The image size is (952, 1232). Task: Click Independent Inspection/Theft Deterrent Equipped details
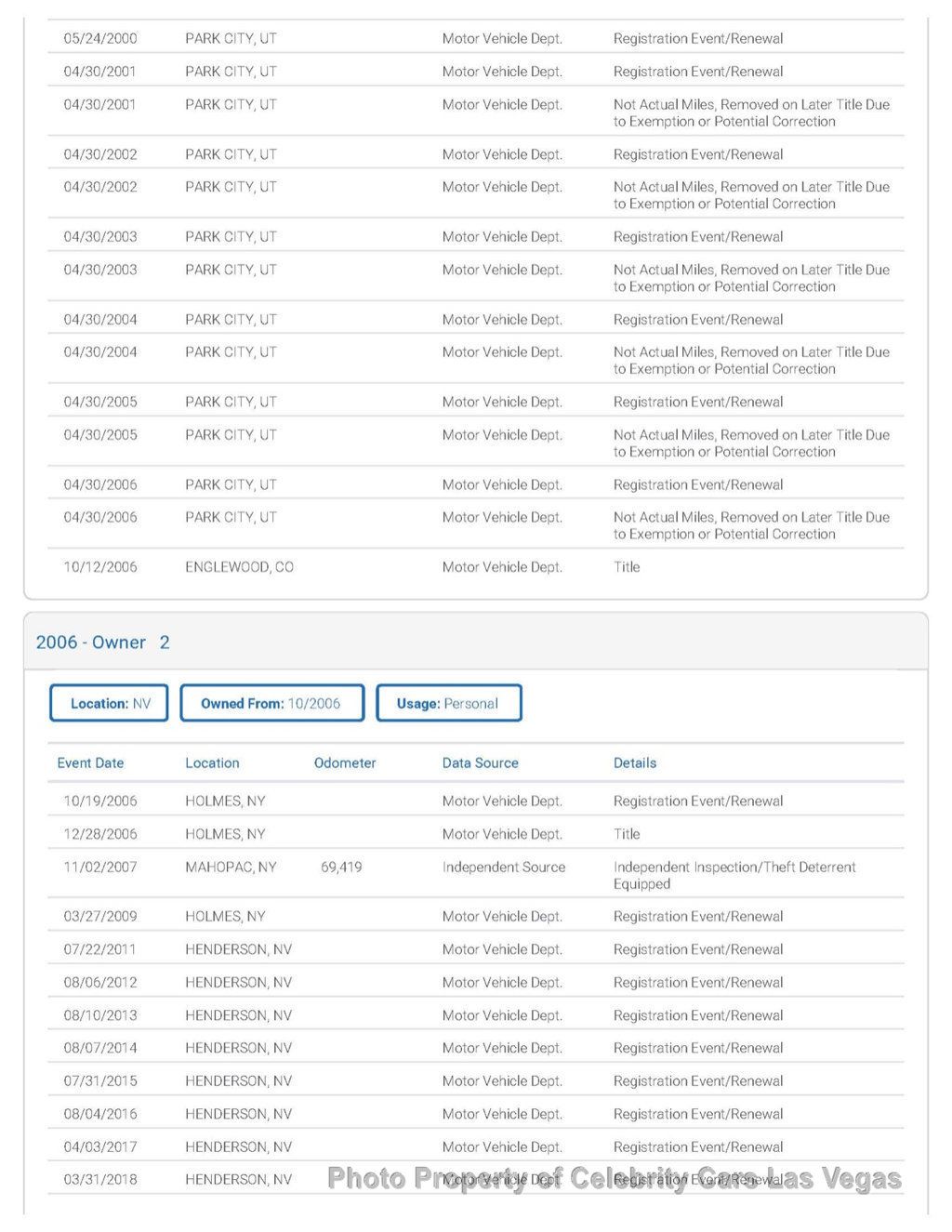pyautogui.click(x=734, y=875)
